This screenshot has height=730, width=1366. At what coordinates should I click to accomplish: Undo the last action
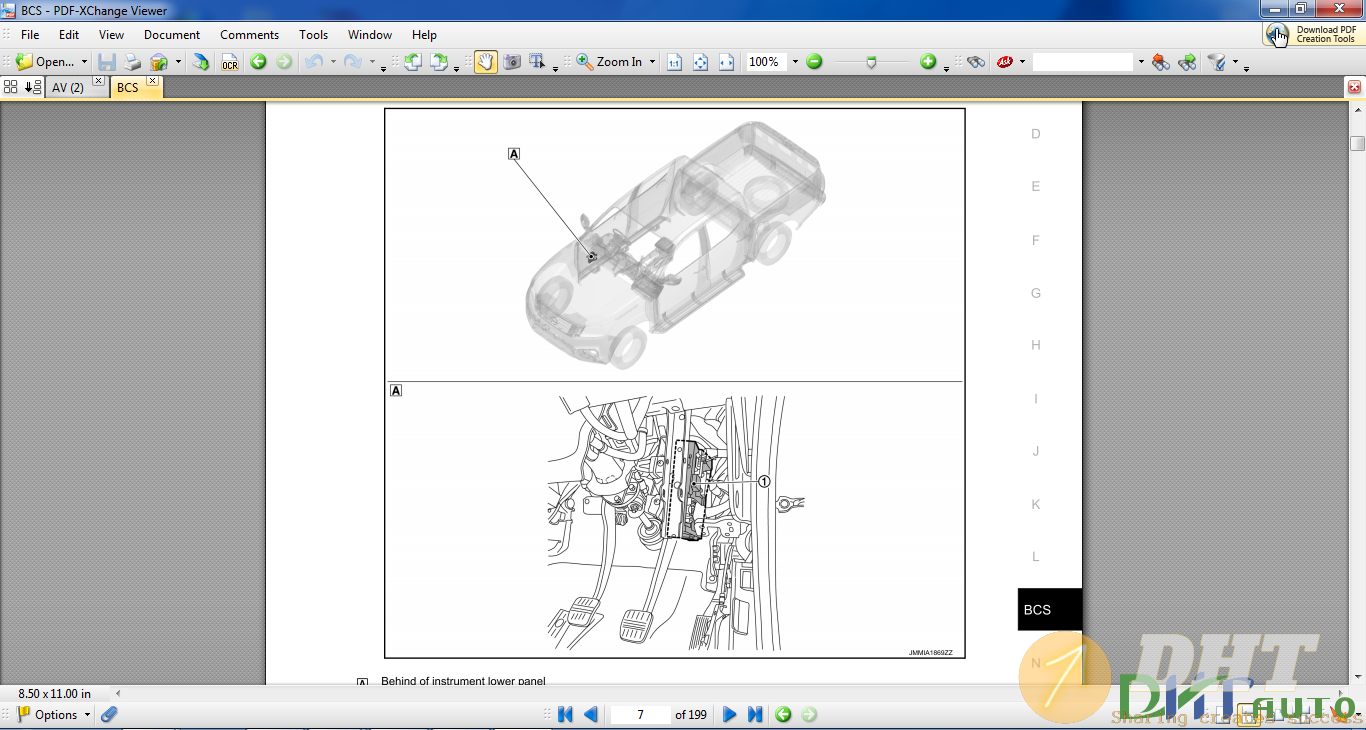[313, 62]
